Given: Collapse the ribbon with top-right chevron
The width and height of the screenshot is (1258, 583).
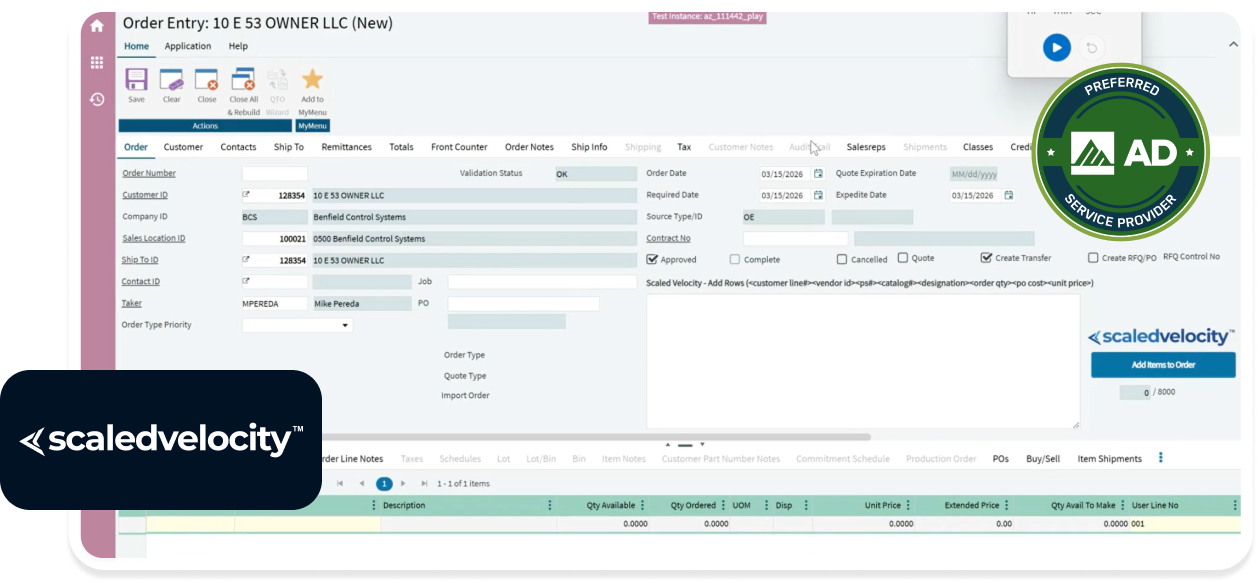Looking at the screenshot, I should (x=1233, y=44).
